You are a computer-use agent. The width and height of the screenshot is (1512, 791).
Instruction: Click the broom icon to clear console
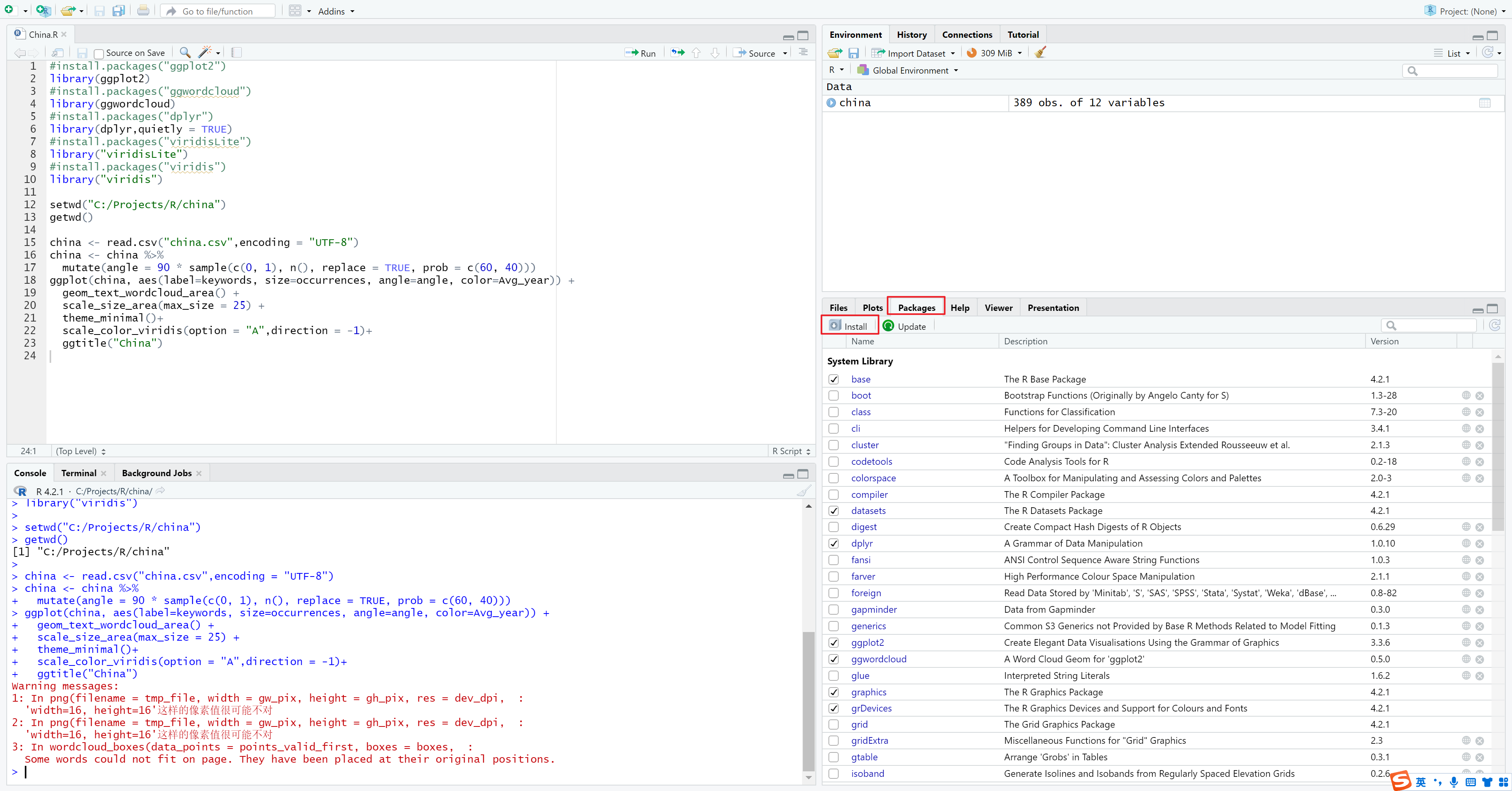tap(804, 491)
